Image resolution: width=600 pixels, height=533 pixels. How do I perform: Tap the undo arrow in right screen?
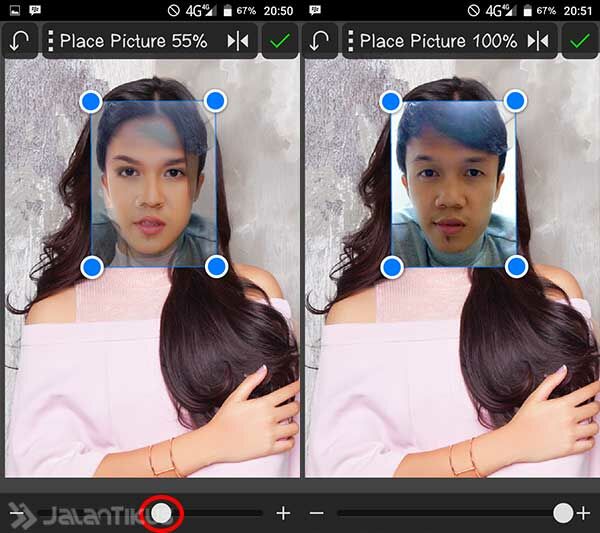[x=319, y=41]
